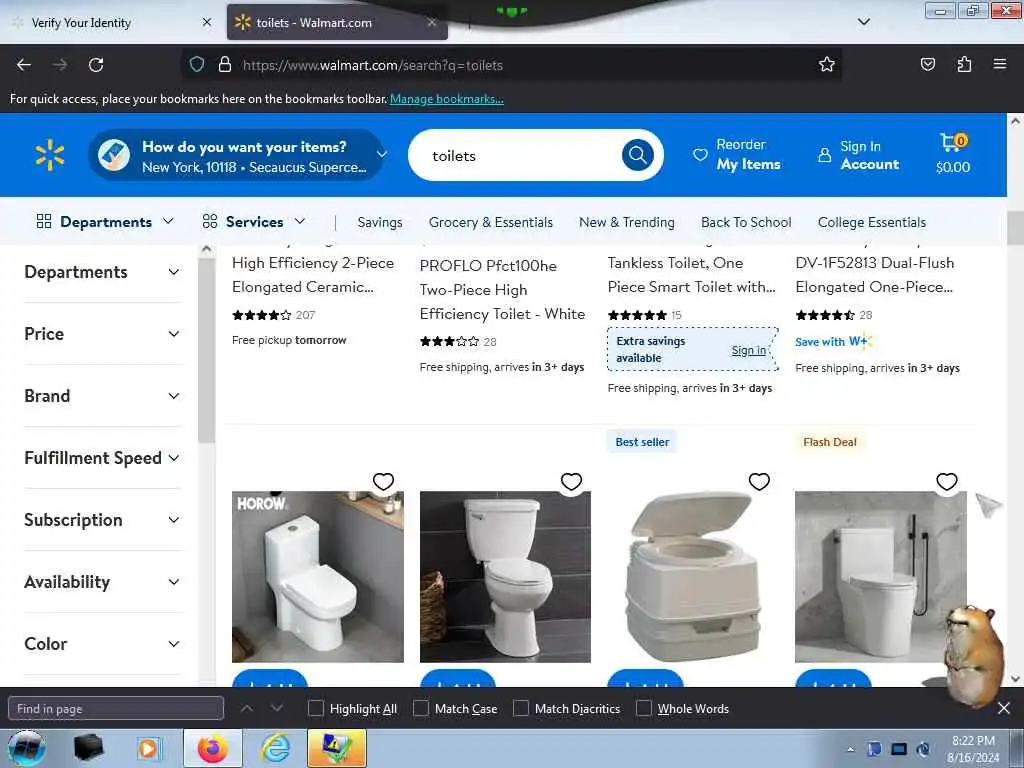Favorite the Best seller portable toilet heart
Image resolution: width=1024 pixels, height=768 pixels.
pos(759,482)
